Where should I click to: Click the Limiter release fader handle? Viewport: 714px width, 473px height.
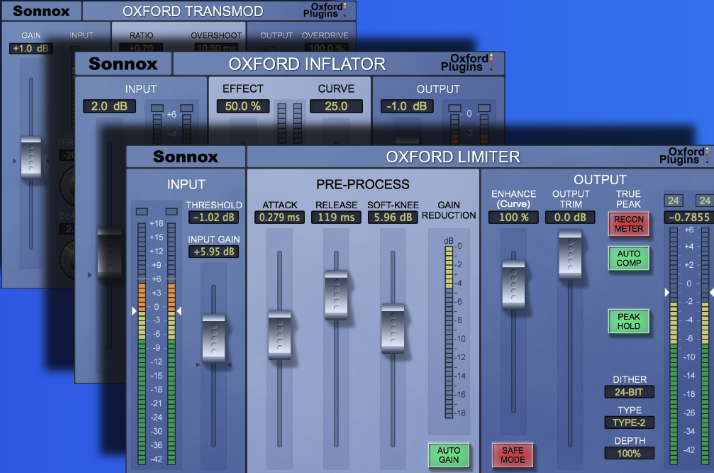[x=336, y=295]
